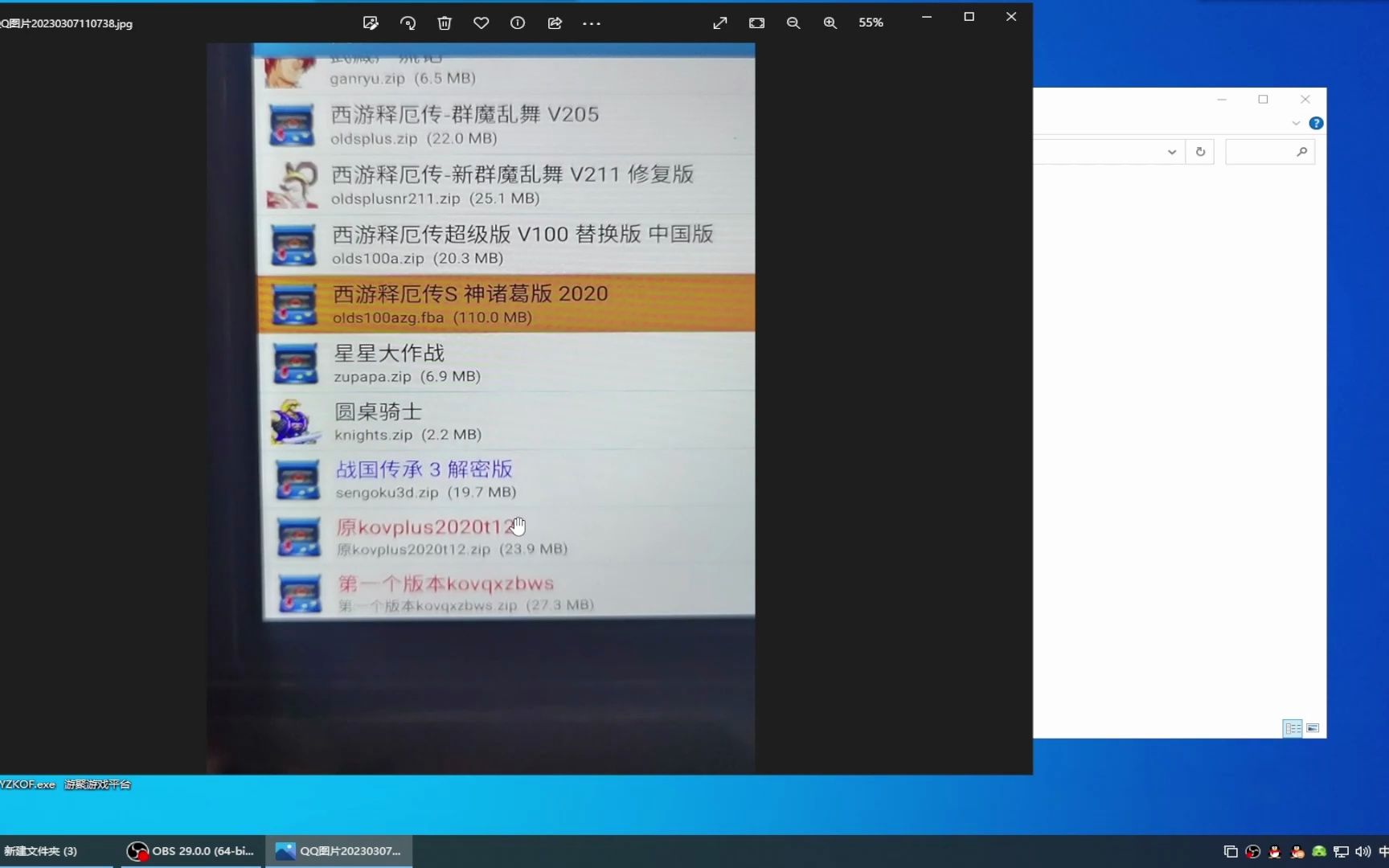Click the 圆桌骑士 knights.zip row in the photo
Viewport: 1389px width, 868px height.
click(507, 421)
